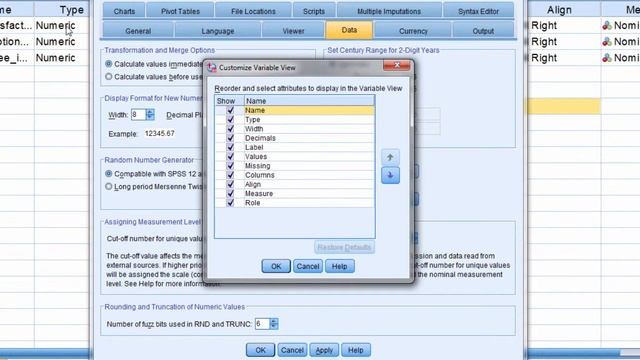
Task: Toggle the Decimals attribute checkbox
Action: click(230, 138)
